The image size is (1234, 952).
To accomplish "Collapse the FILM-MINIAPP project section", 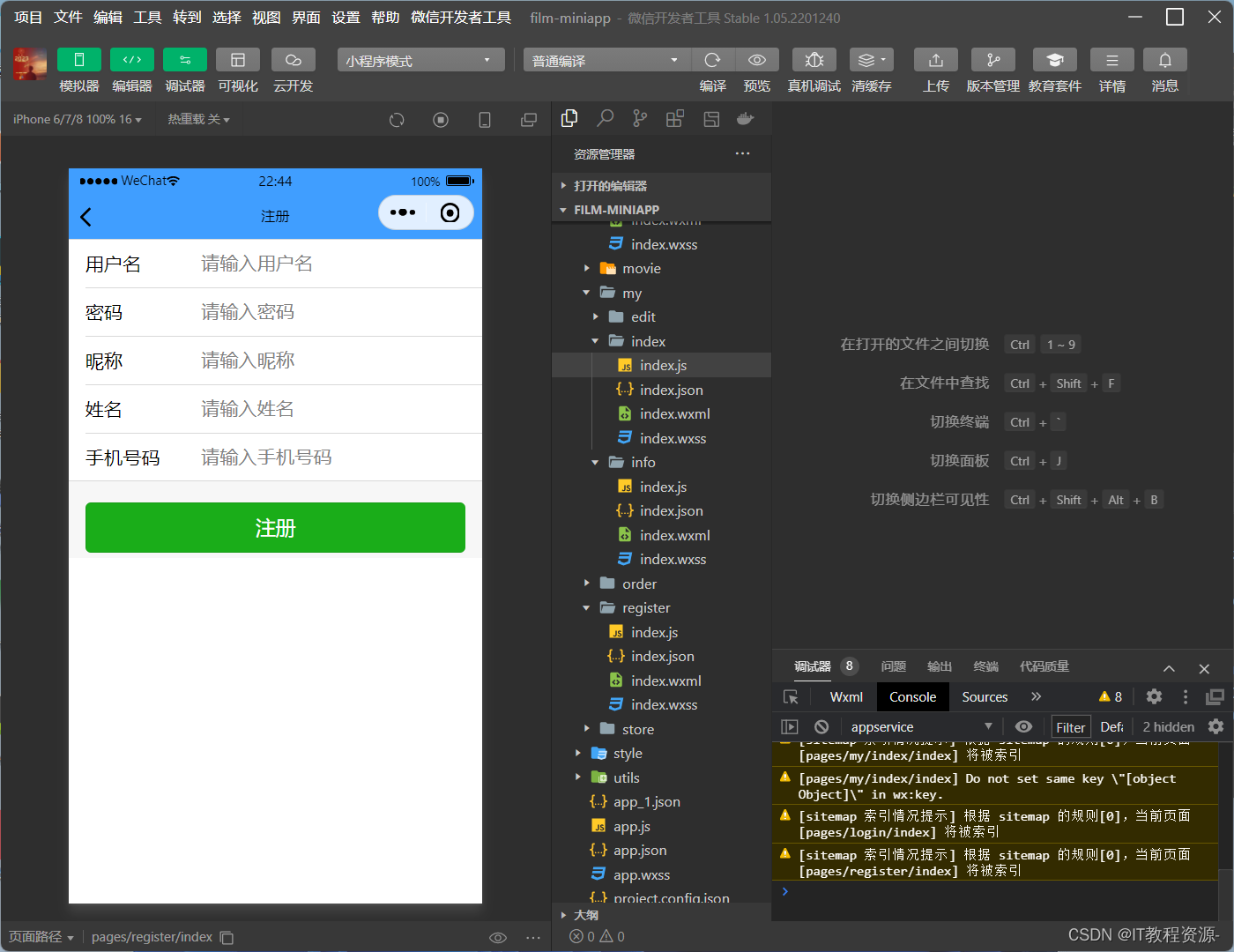I will click(661, 210).
